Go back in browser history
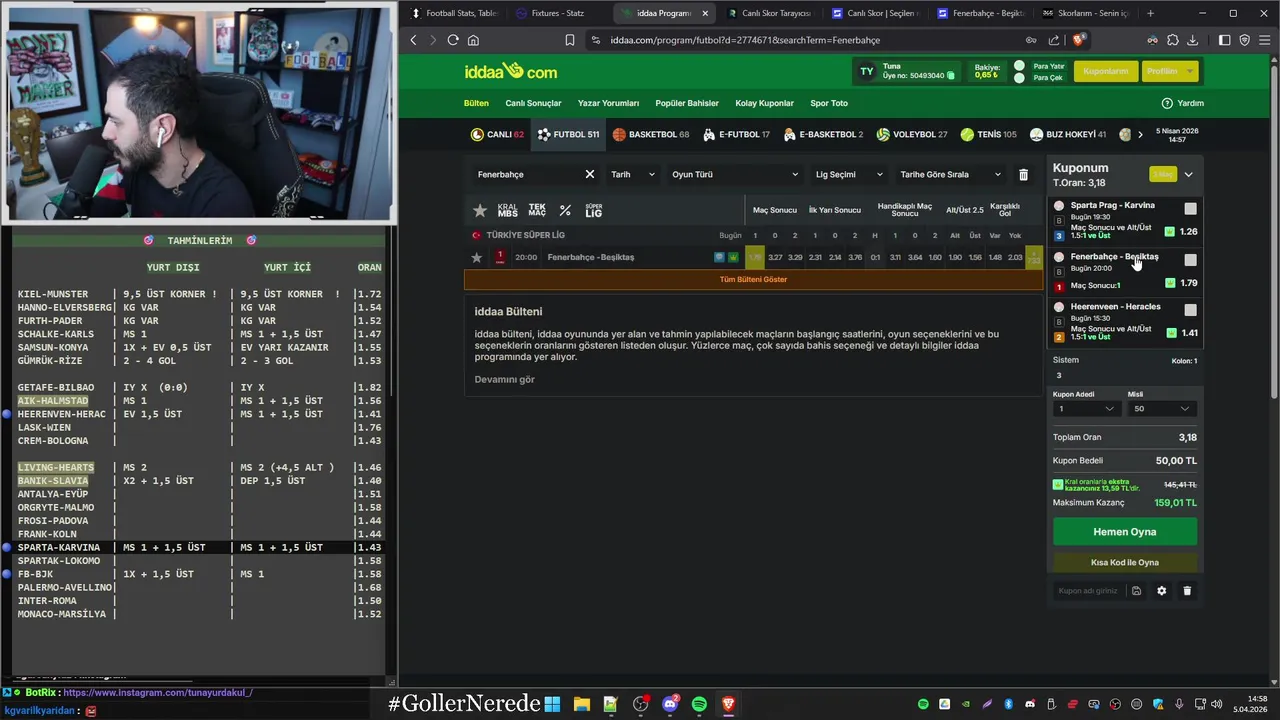 tap(414, 40)
